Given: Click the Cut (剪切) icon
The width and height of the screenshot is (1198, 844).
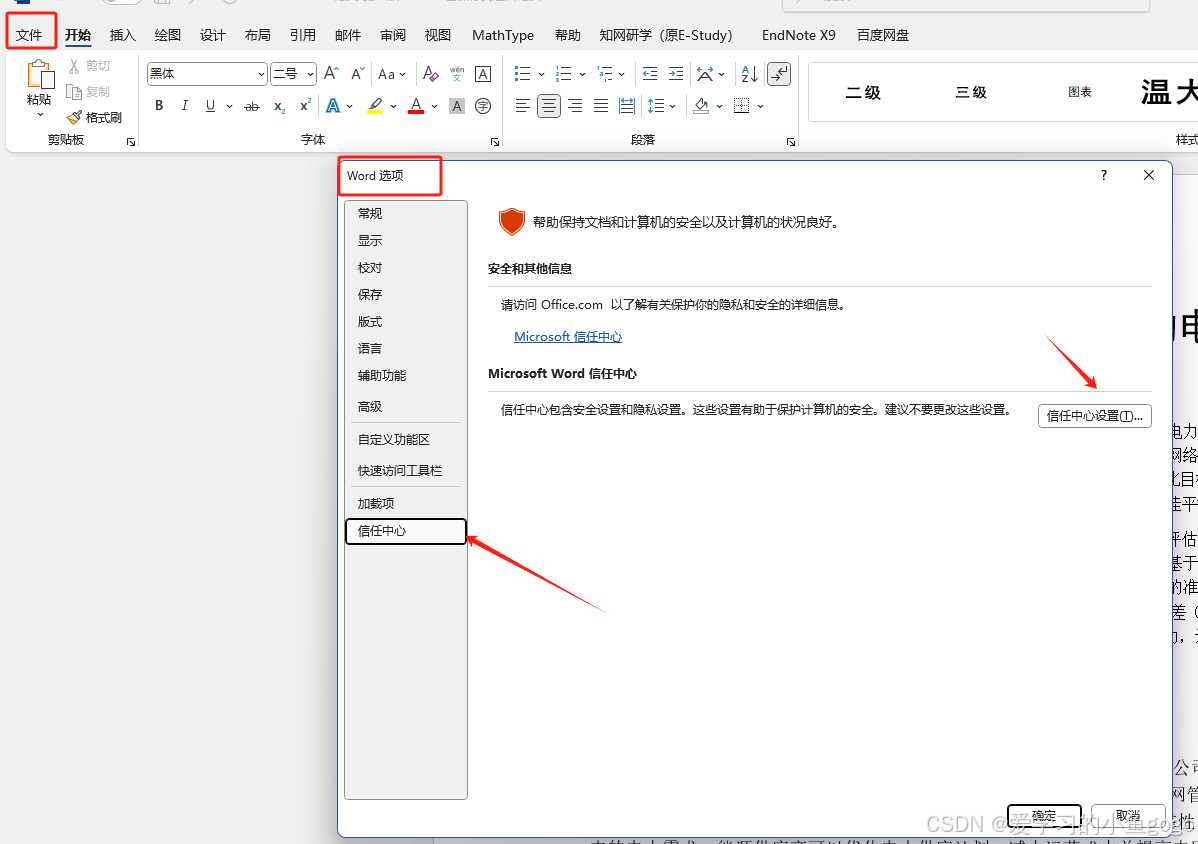Looking at the screenshot, I should [x=74, y=66].
